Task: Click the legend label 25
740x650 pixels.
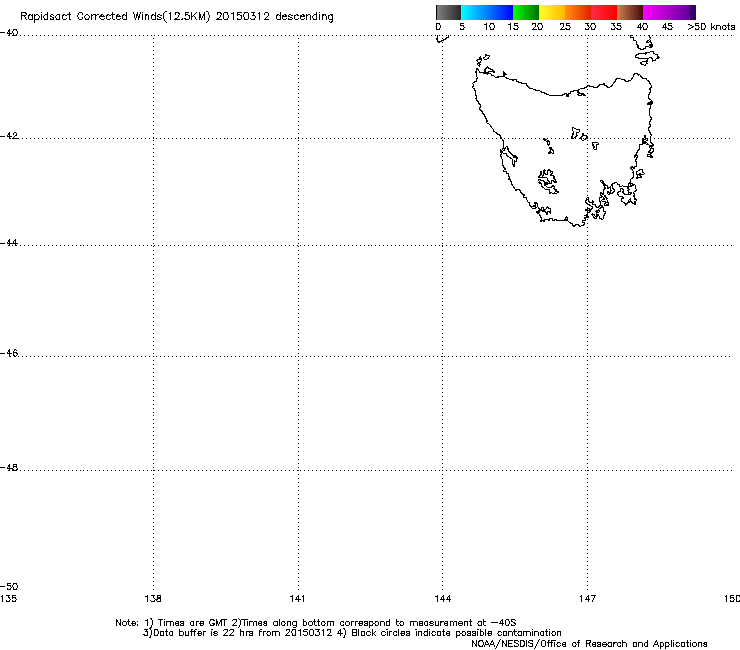Action: coord(565,27)
